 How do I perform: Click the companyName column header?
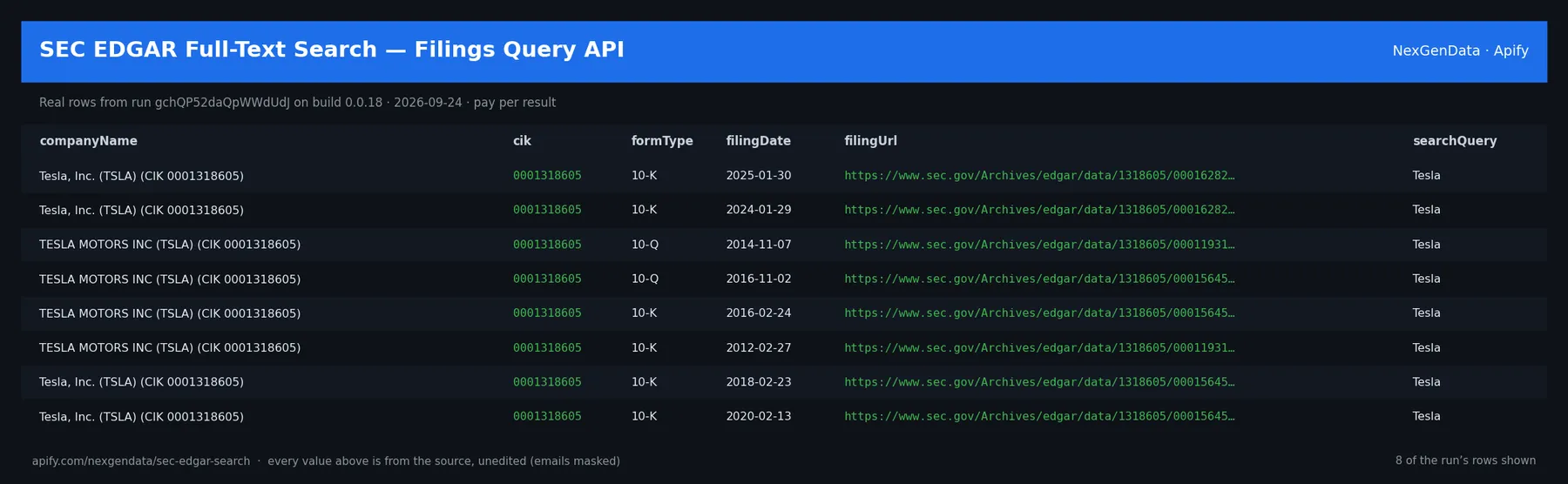88,141
